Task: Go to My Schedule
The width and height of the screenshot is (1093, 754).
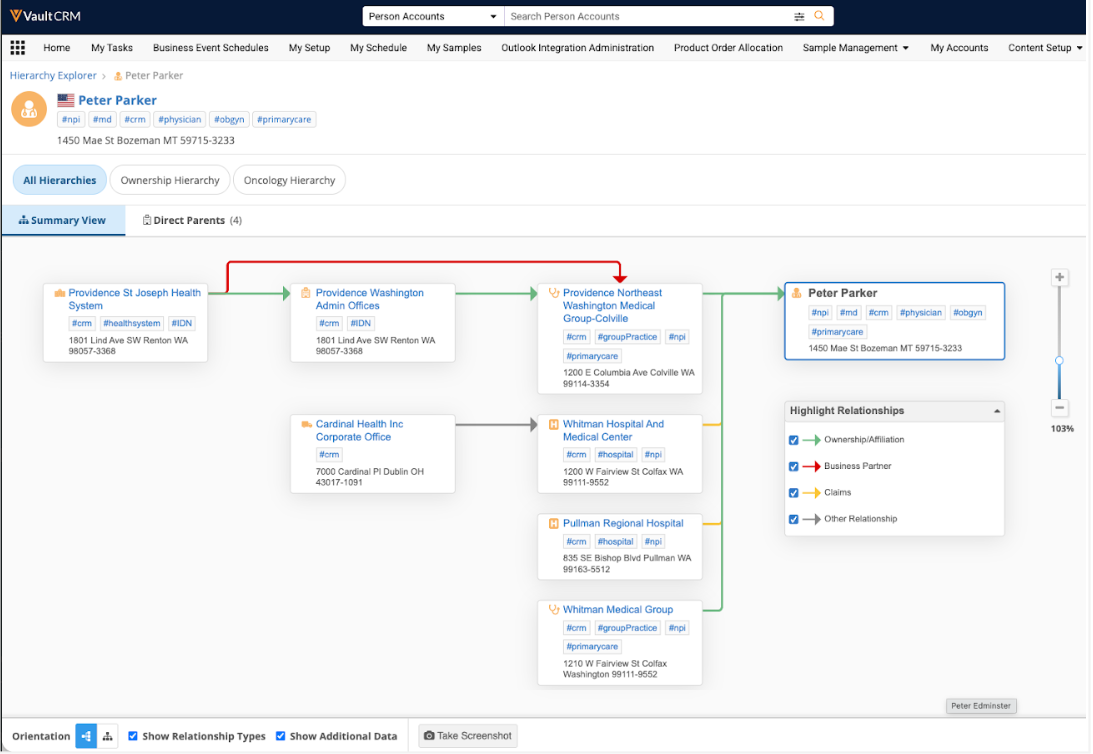Action: pyautogui.click(x=379, y=47)
